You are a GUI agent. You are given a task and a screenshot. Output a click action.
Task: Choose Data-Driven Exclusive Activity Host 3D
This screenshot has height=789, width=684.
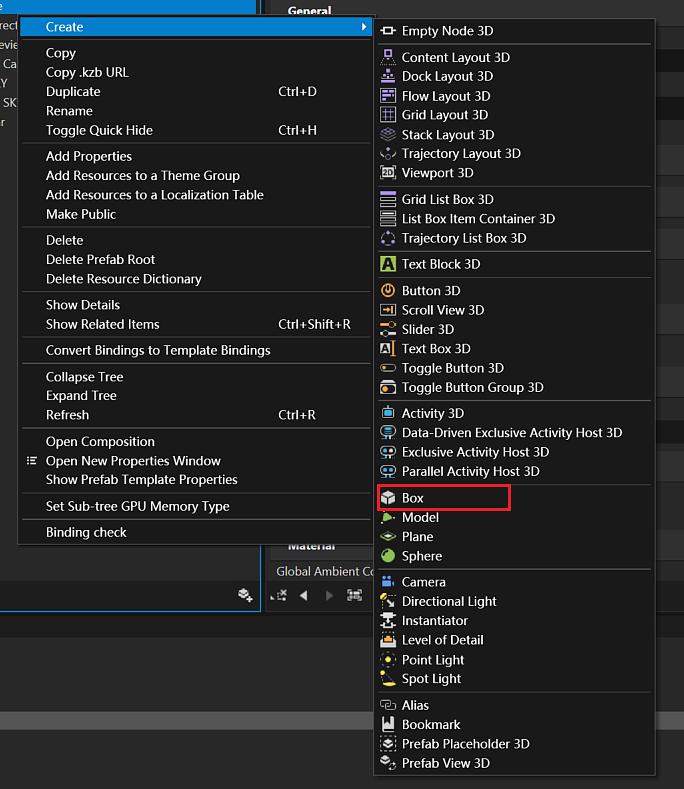tap(512, 433)
